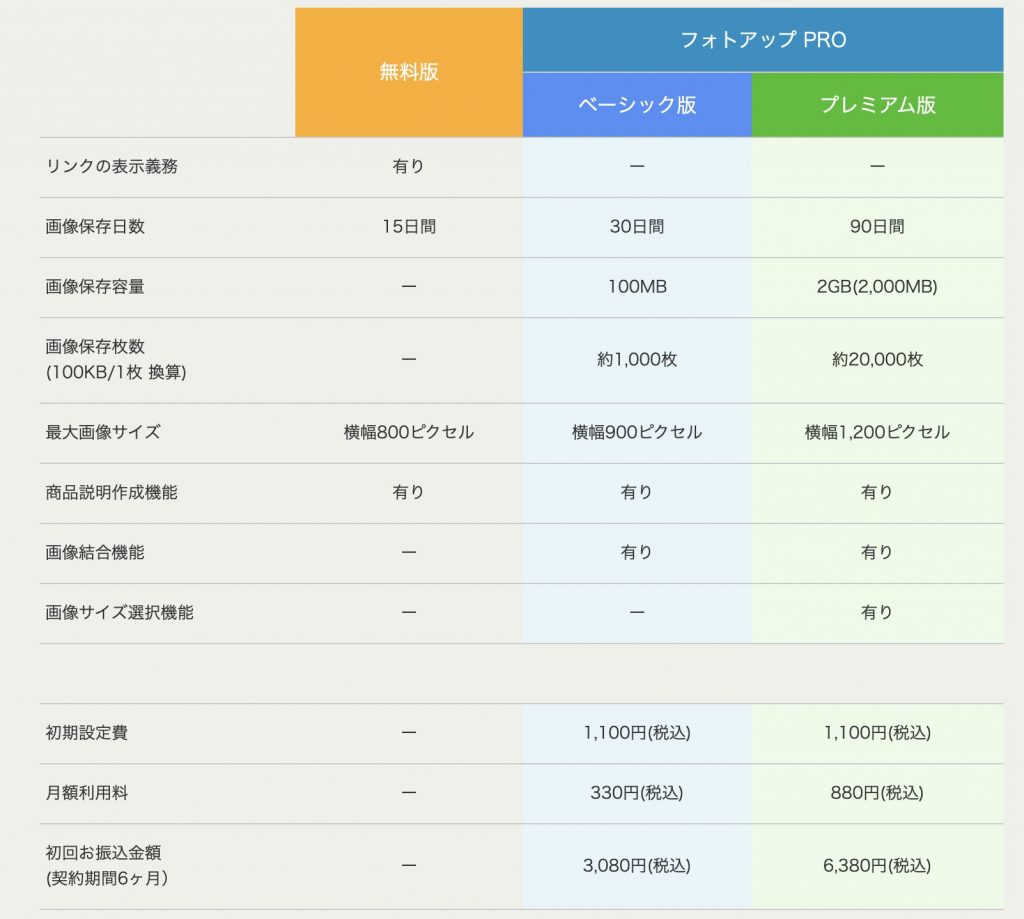1024x919 pixels.
Task: Click 330円(税込) monthly fee cell
Action: tap(637, 793)
